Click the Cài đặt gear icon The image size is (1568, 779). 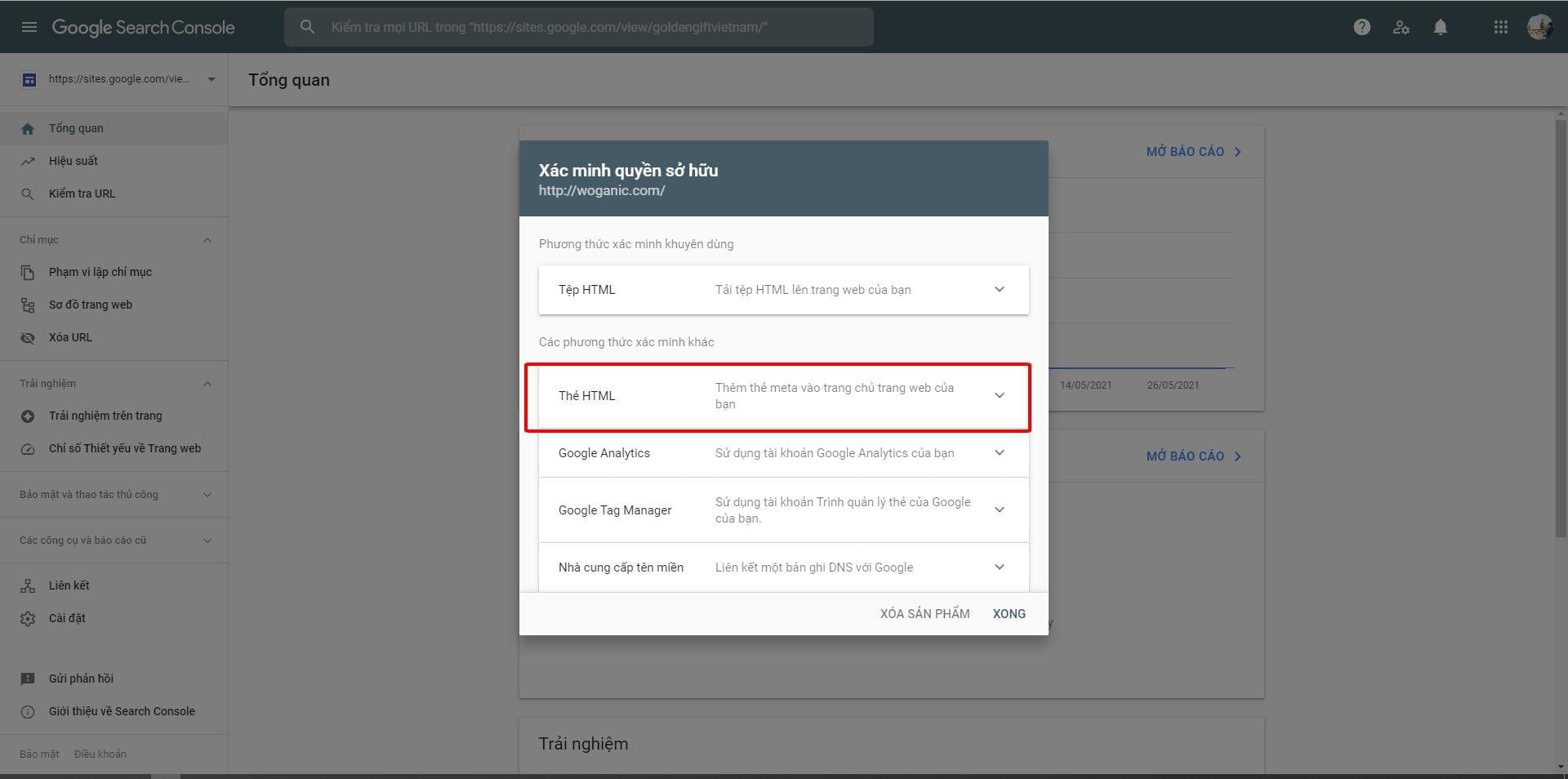pos(28,618)
